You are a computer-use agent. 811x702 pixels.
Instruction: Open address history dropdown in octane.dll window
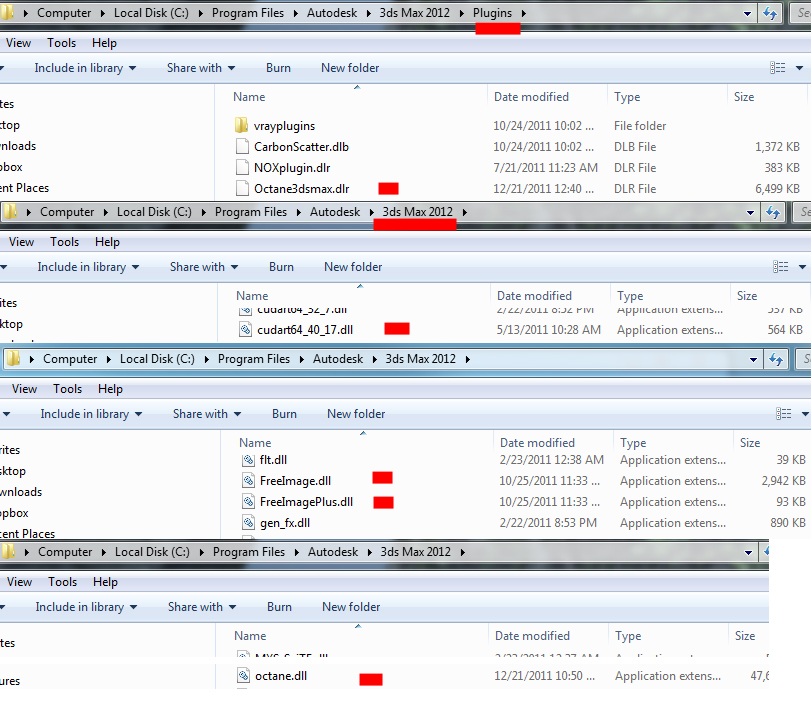coord(748,552)
